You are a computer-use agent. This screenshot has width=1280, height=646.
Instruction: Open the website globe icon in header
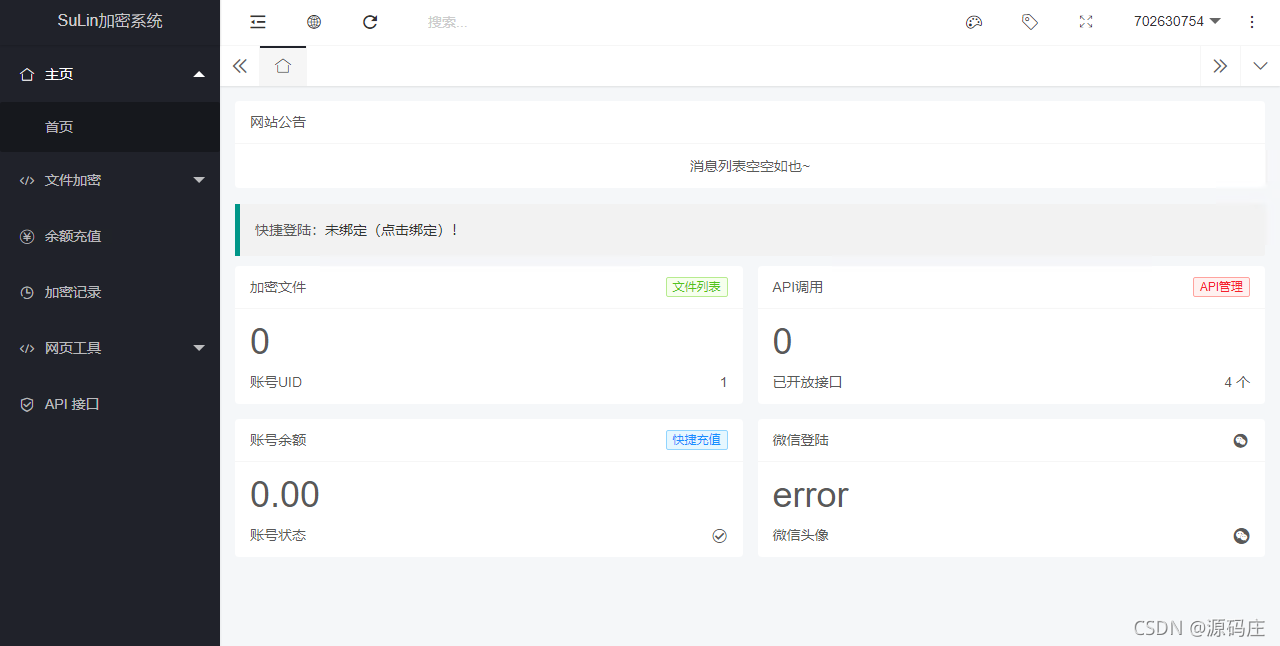(314, 22)
